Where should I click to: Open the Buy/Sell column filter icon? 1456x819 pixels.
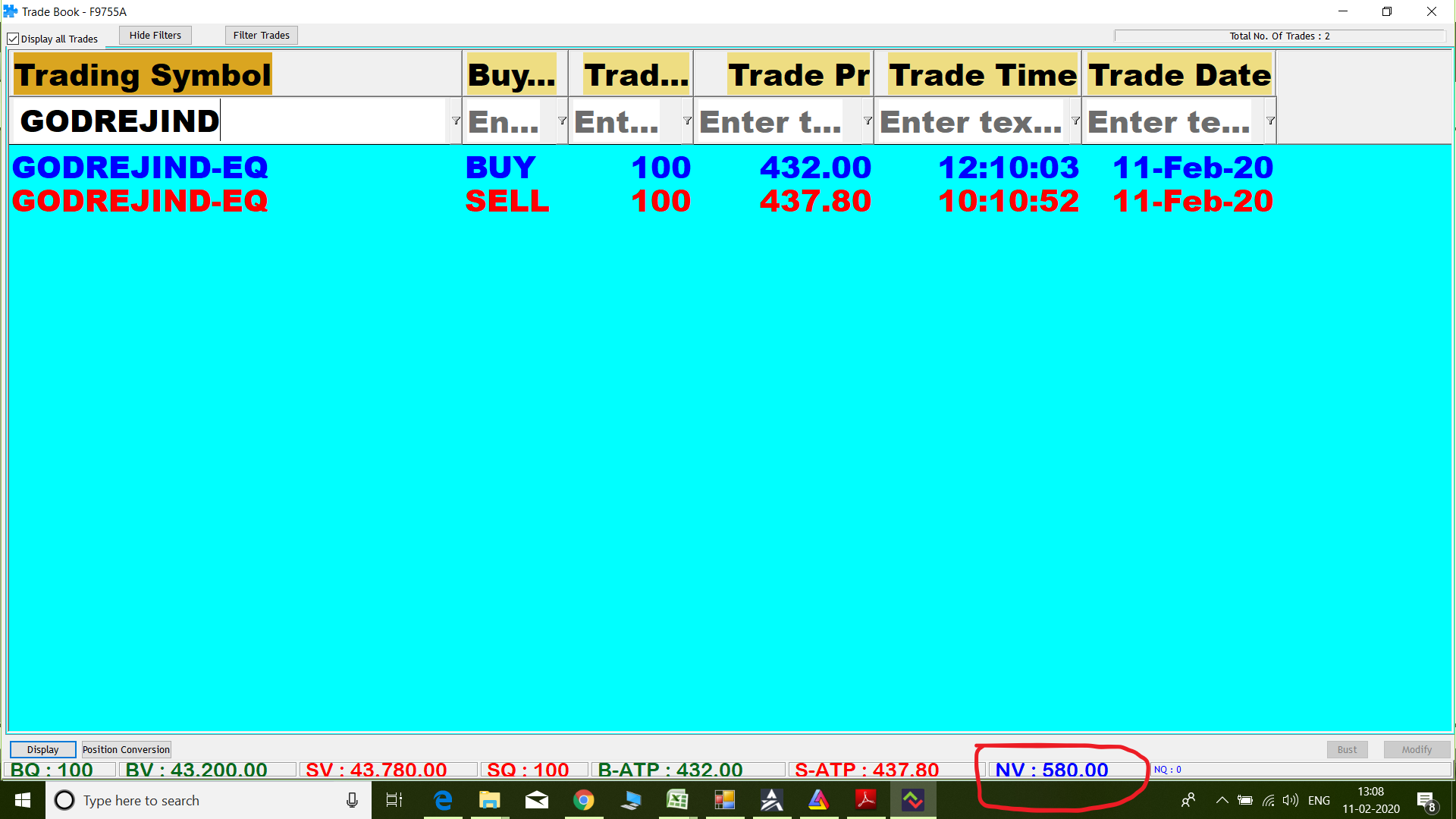click(x=562, y=121)
